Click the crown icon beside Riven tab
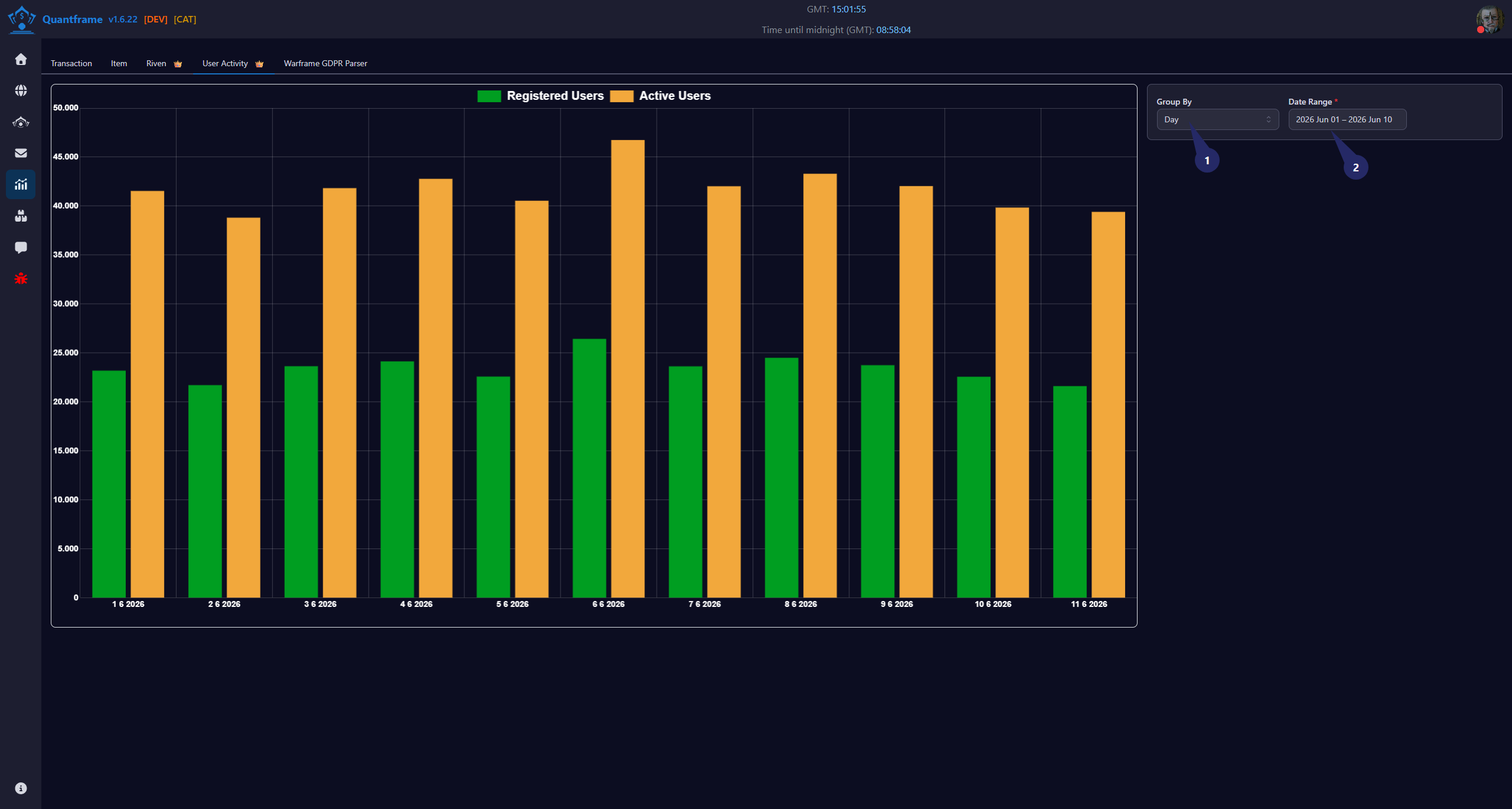The height and width of the screenshot is (809, 1512). click(x=178, y=64)
